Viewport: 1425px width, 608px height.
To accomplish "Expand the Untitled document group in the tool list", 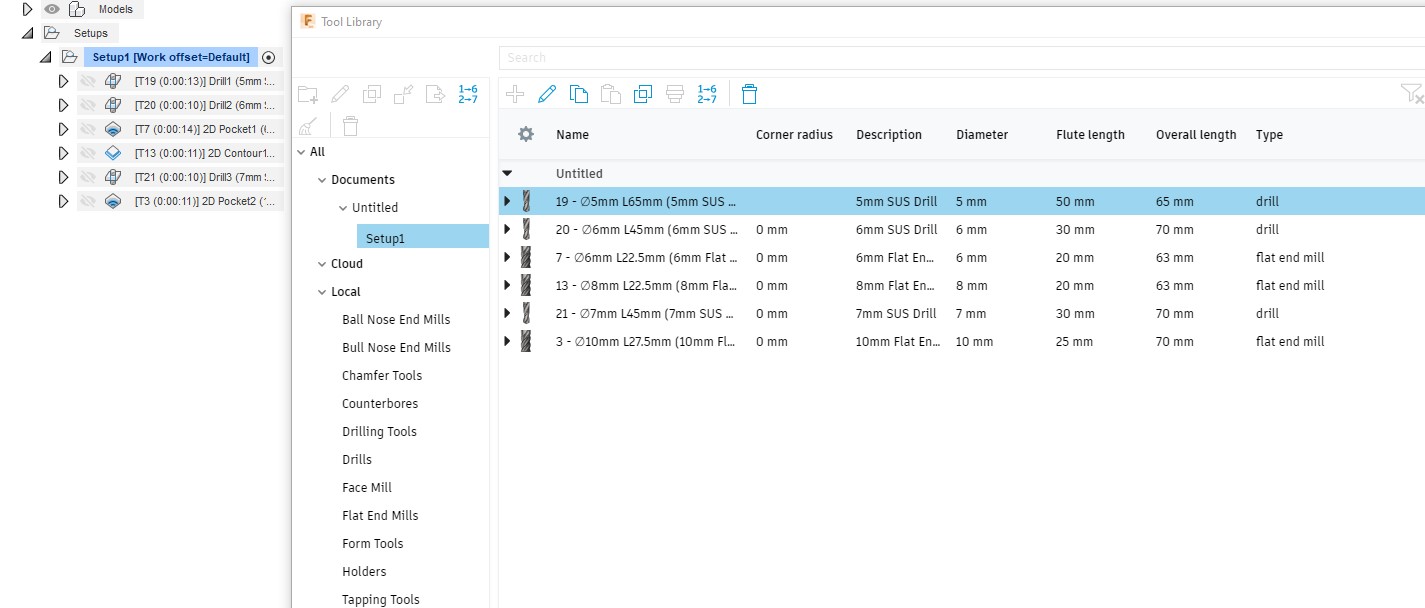I will coord(507,173).
